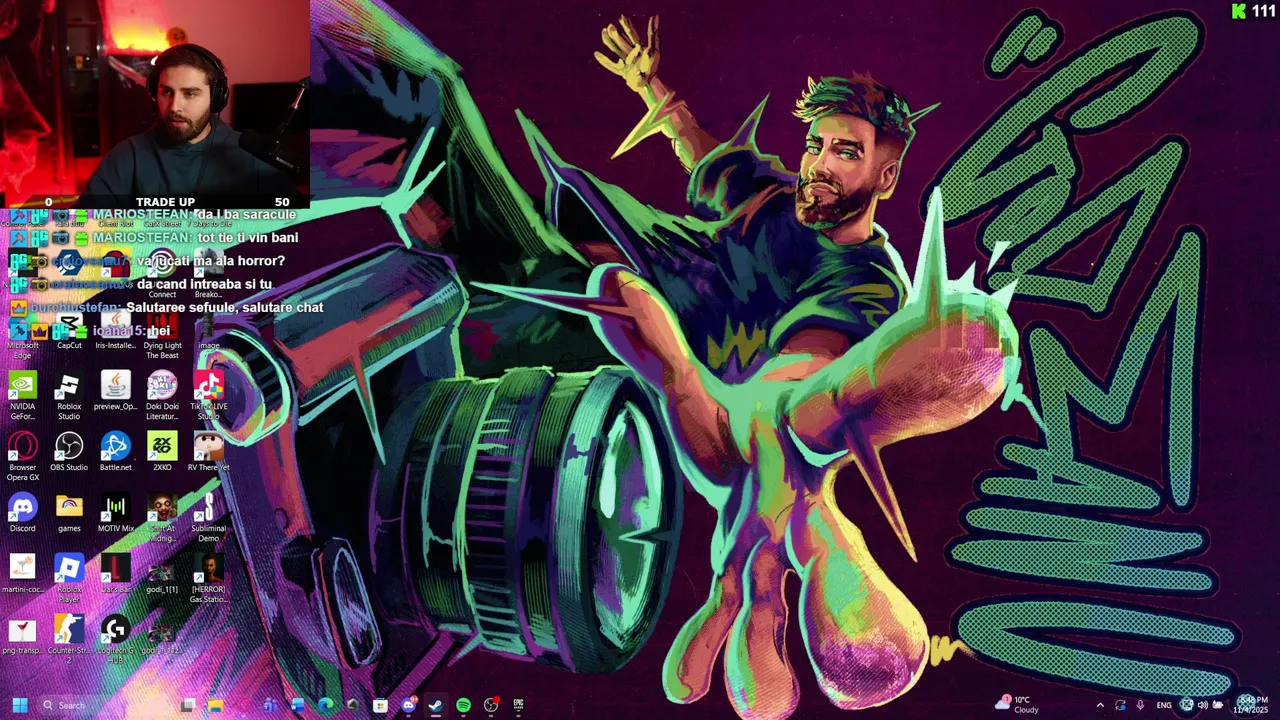Image resolution: width=1280 pixels, height=720 pixels.
Task: Launch RV There Yet game shortcut
Action: (x=208, y=452)
